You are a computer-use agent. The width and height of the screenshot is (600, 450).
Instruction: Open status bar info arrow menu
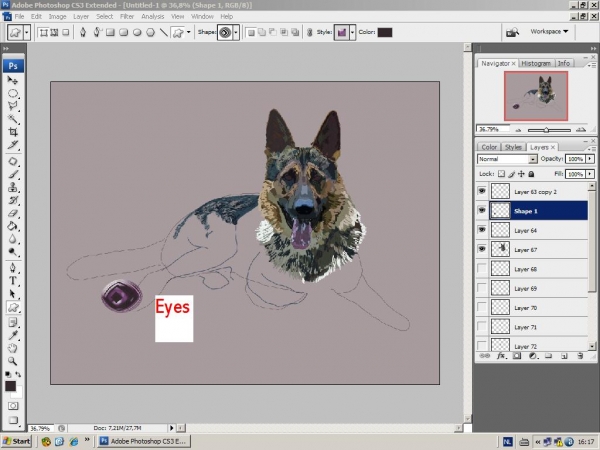tap(171, 428)
